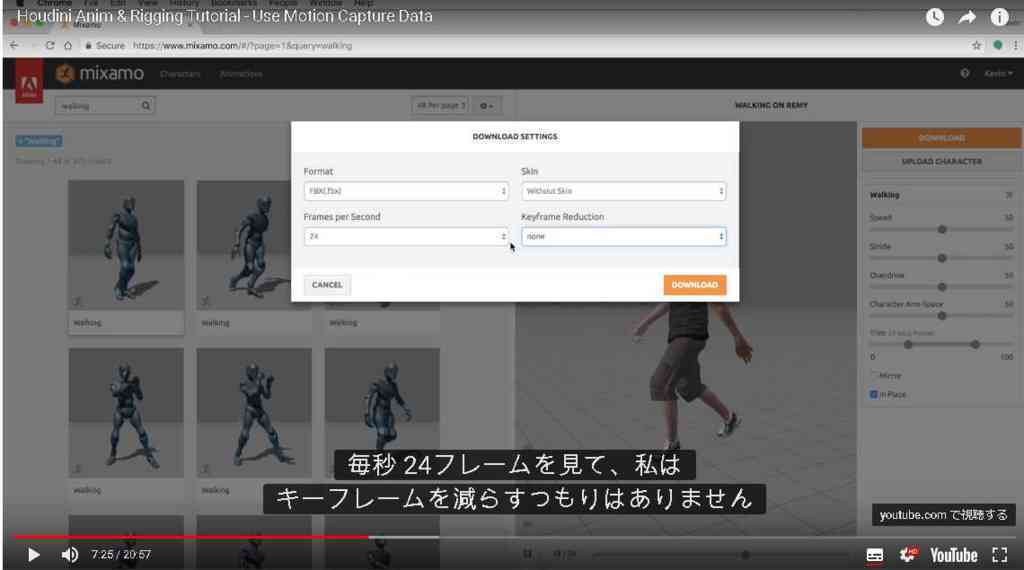Click the mixamo logo
Screen dimensions: 1024x570
click(100, 74)
